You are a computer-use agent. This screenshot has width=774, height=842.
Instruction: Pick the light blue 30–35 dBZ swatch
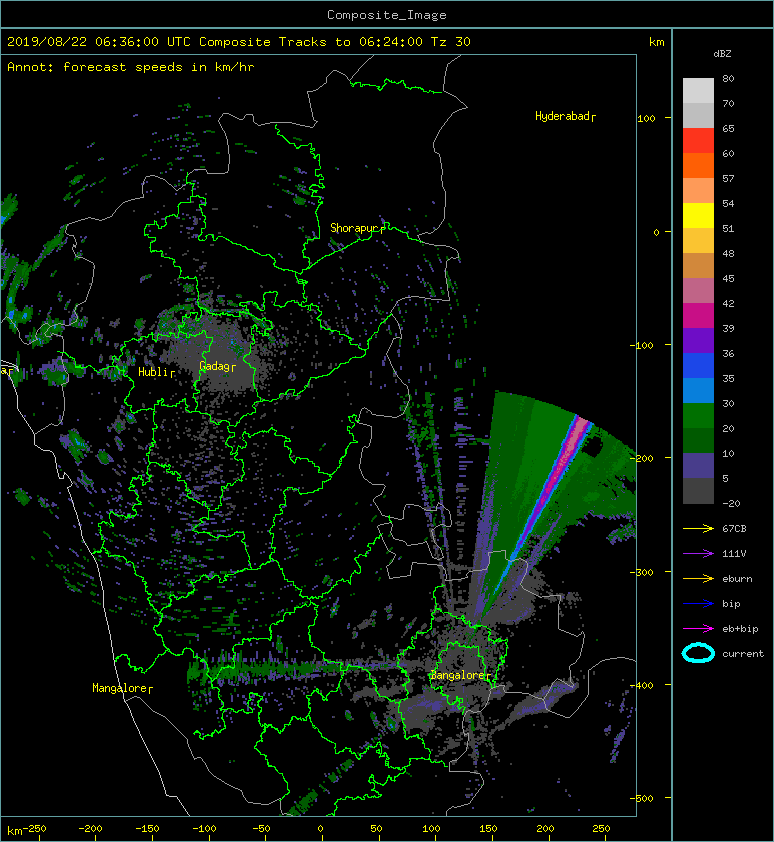[x=698, y=391]
